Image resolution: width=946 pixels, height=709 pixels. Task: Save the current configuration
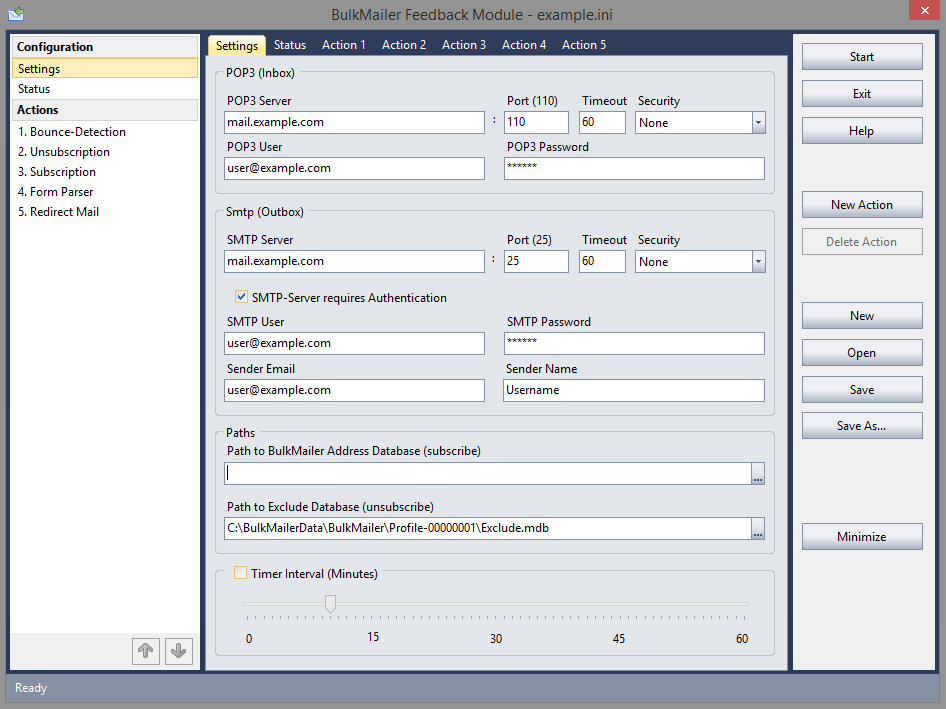point(862,390)
